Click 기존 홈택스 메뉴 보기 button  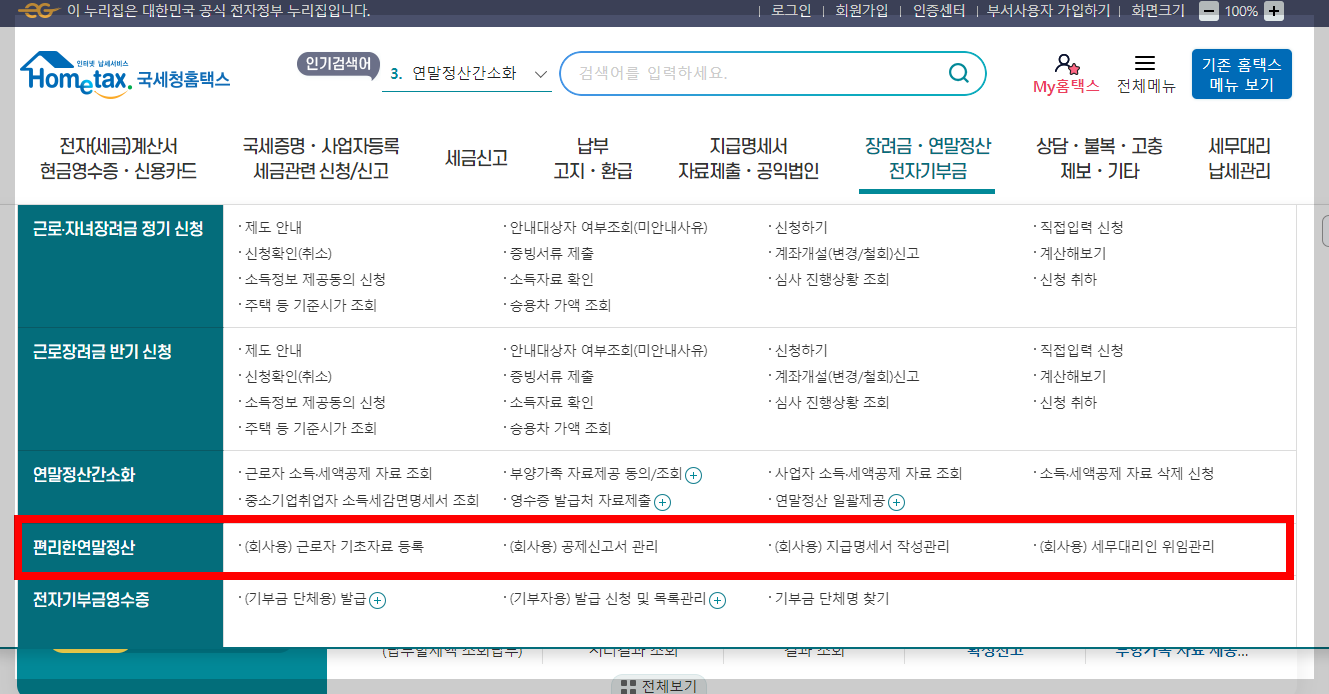[x=1242, y=74]
